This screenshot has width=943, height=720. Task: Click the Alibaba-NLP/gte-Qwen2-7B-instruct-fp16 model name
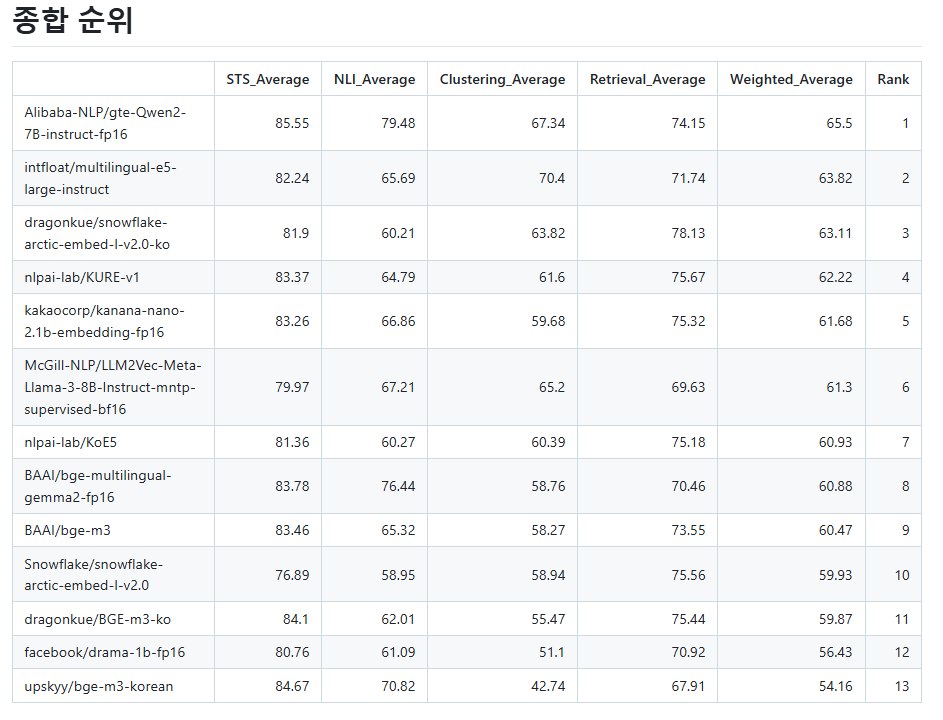[105, 123]
